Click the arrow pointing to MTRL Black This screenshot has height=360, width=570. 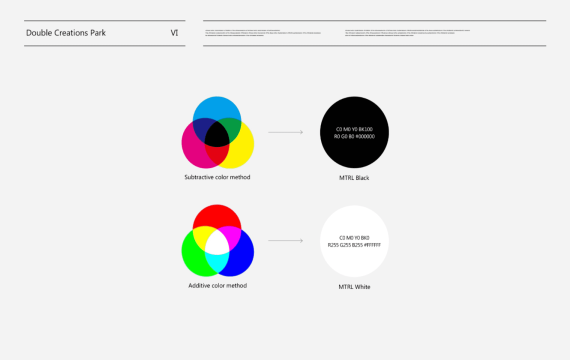point(286,132)
